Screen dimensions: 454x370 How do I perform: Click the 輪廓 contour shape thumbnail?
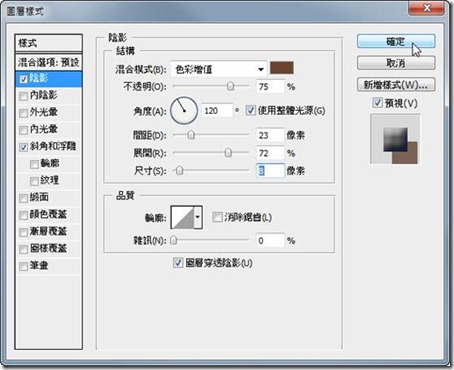(182, 217)
